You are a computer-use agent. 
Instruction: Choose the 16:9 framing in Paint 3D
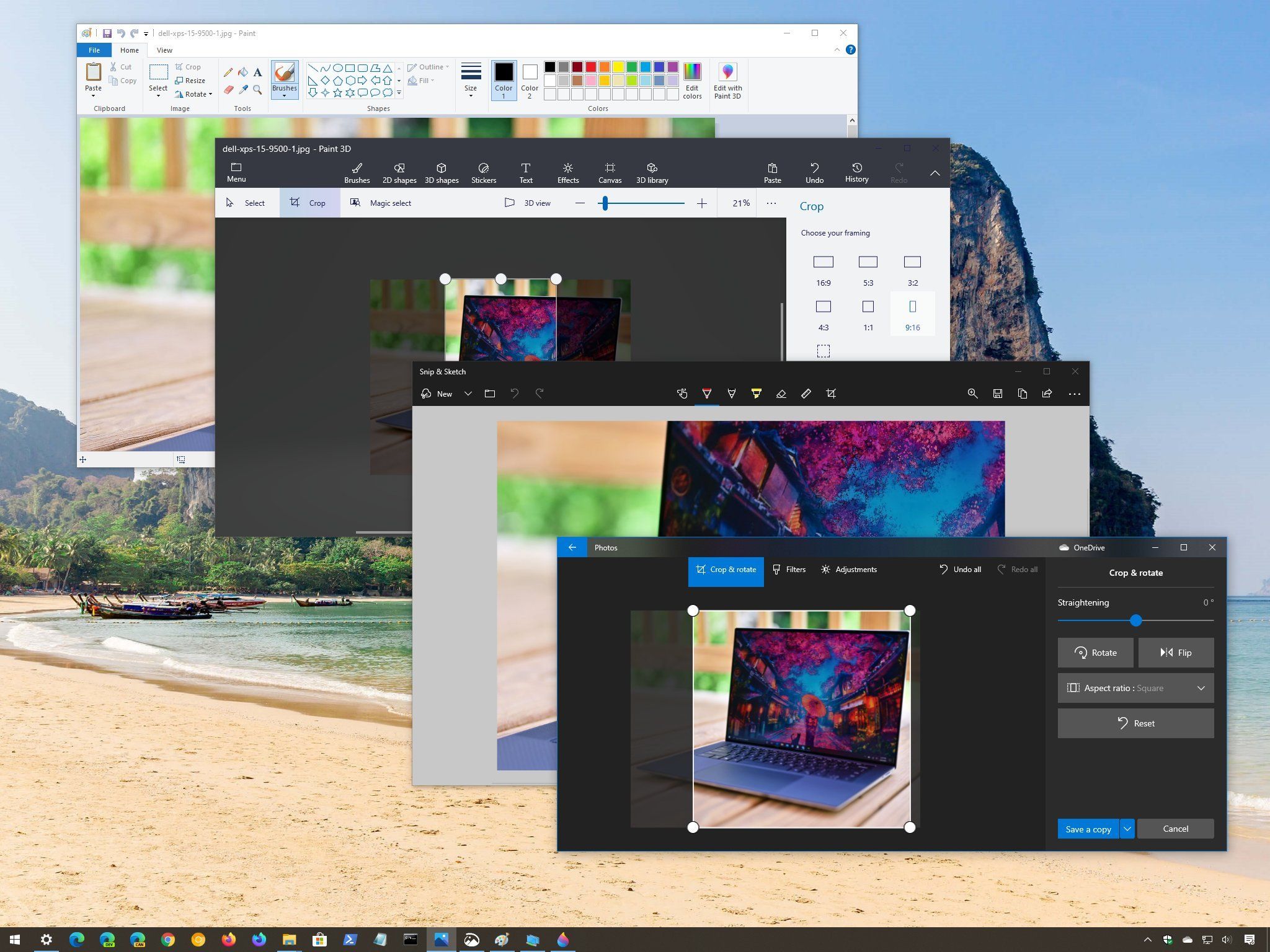[824, 270]
